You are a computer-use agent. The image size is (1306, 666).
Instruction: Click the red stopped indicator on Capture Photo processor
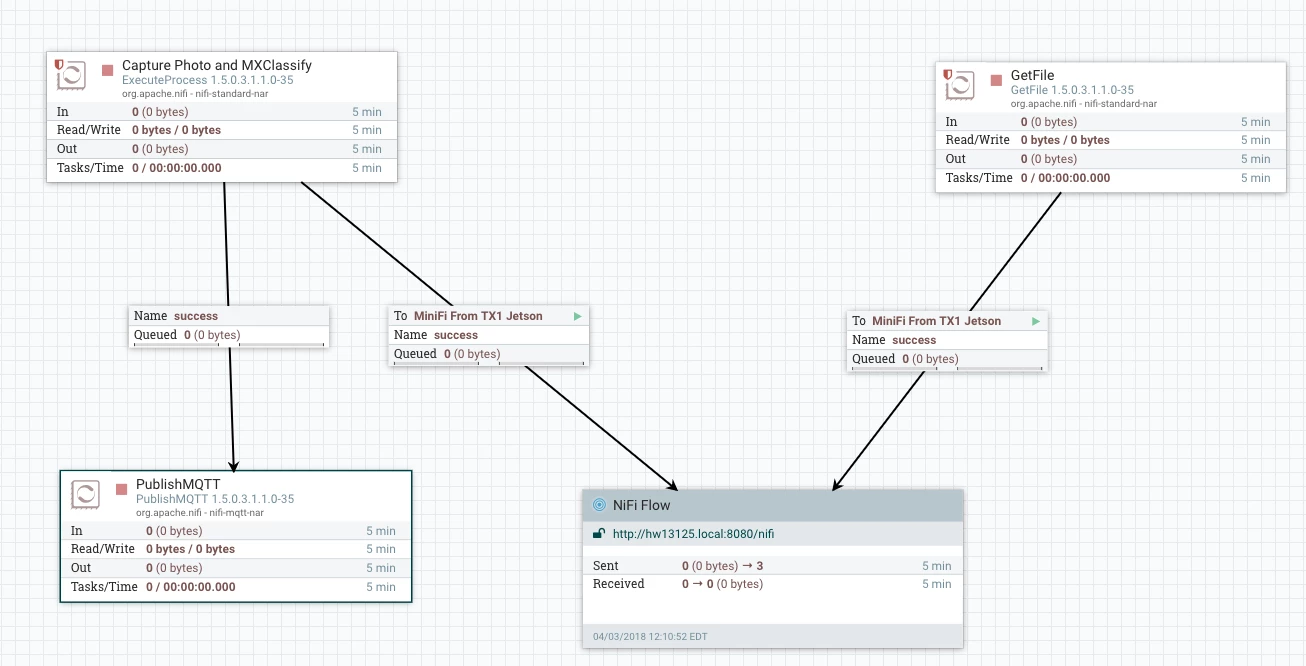click(x=107, y=71)
